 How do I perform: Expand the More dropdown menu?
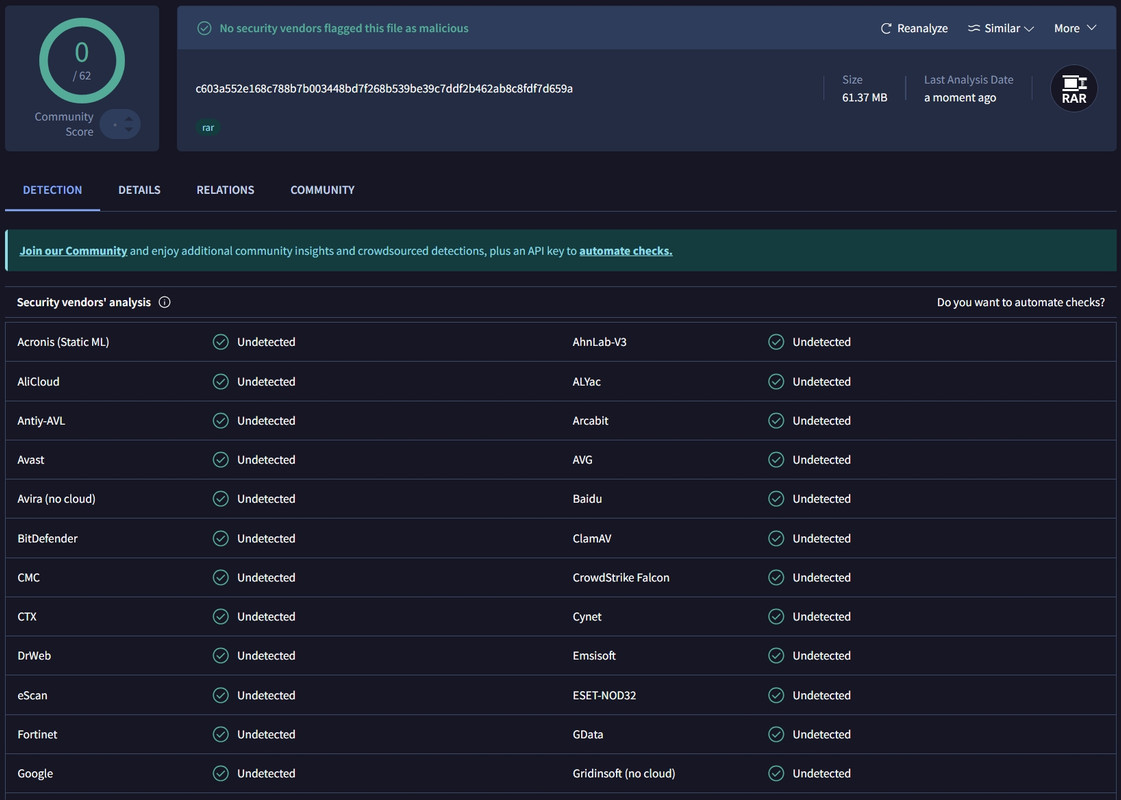click(1075, 29)
